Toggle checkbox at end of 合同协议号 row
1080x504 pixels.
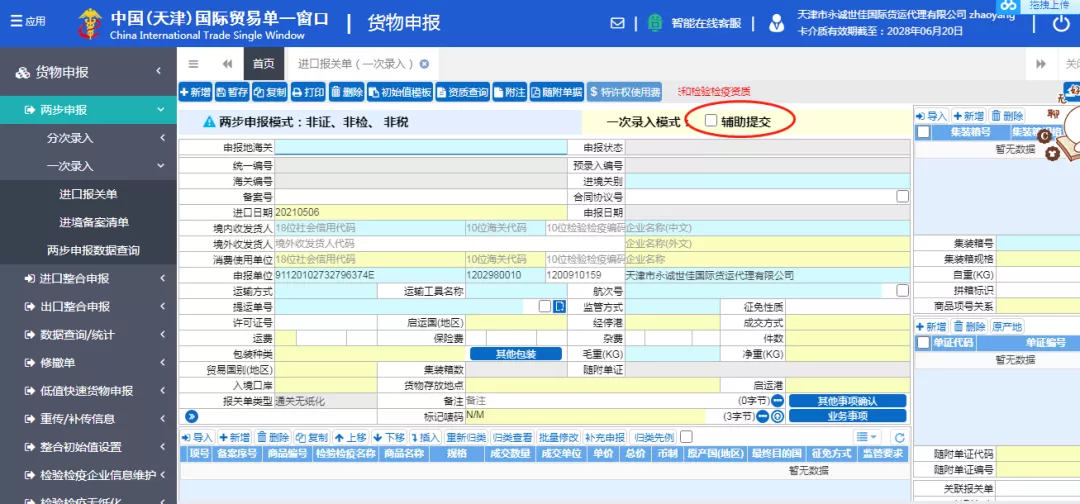902,196
